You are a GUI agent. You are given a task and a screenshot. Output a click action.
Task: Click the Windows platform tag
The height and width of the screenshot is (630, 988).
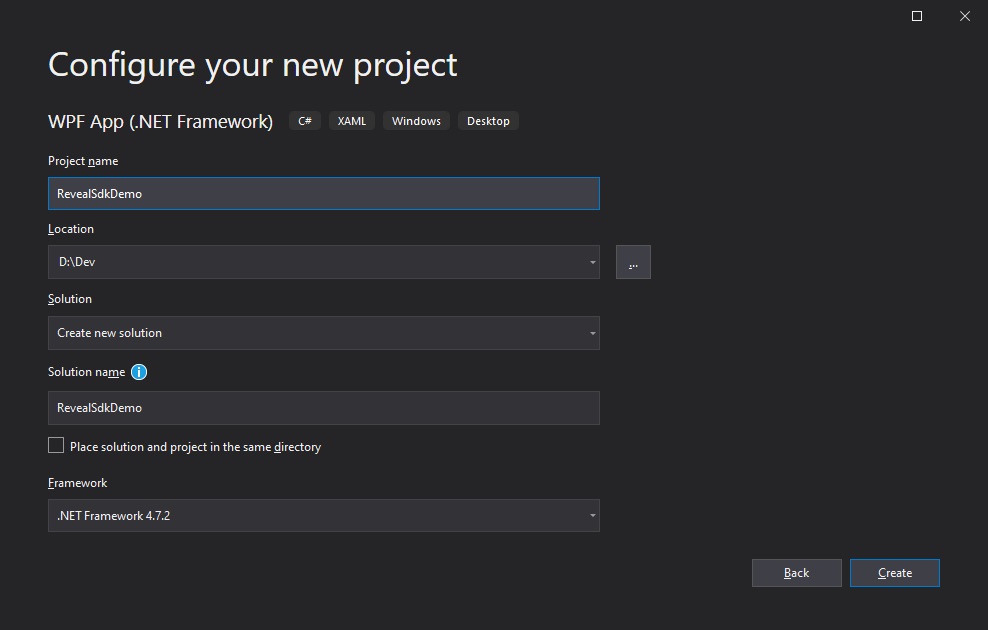pyautogui.click(x=416, y=121)
